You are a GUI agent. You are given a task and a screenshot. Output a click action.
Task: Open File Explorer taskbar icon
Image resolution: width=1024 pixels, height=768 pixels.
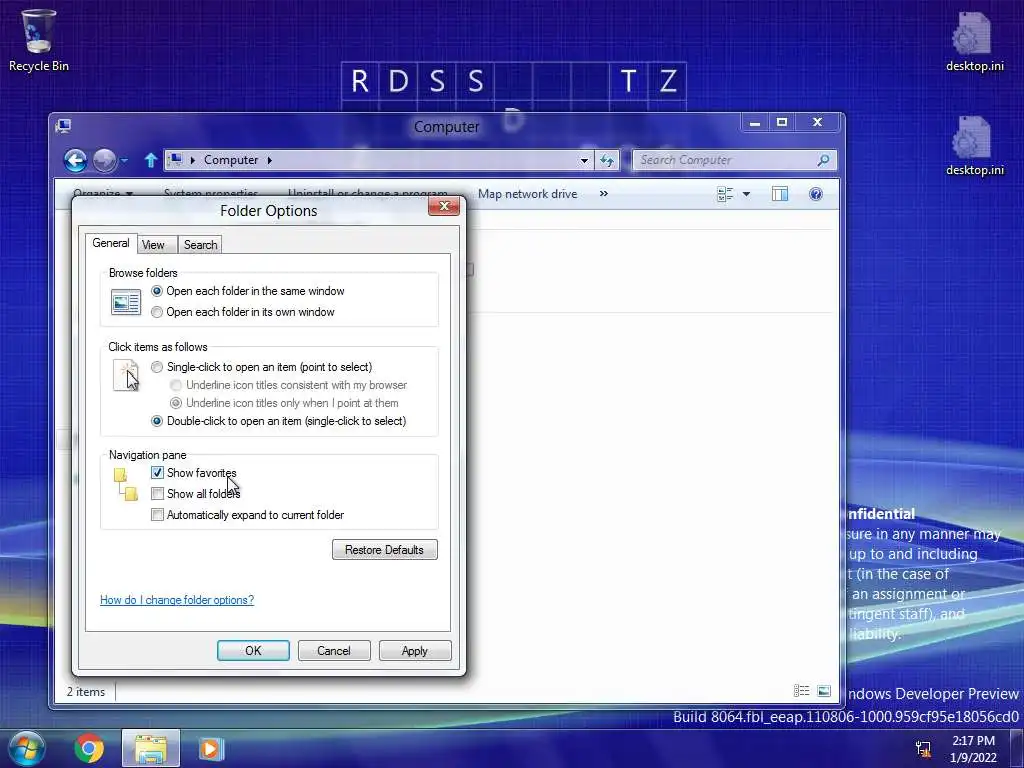click(151, 748)
